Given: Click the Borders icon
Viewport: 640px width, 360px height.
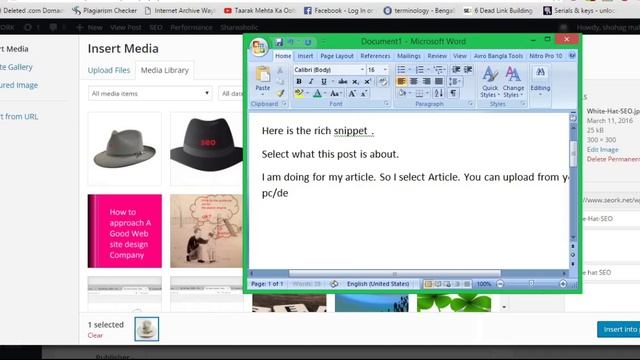Looking at the screenshot, I should (419, 93).
